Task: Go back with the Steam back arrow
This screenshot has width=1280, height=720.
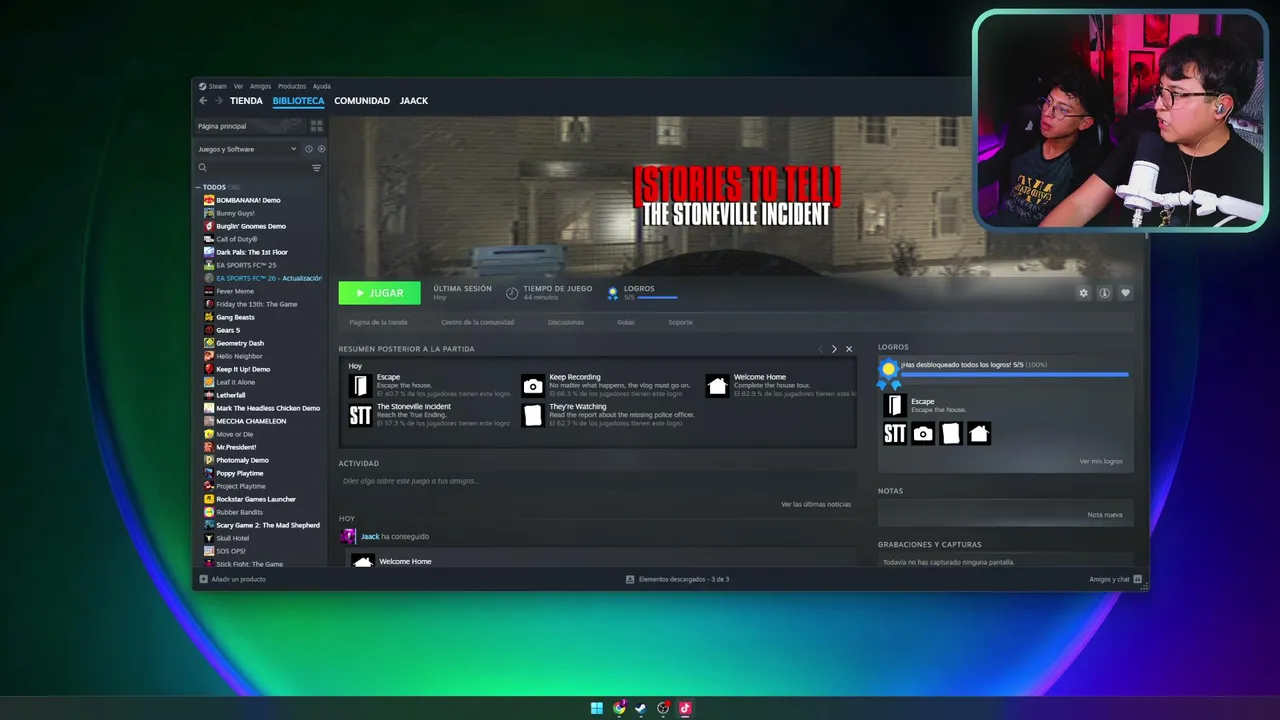Action: [x=203, y=101]
